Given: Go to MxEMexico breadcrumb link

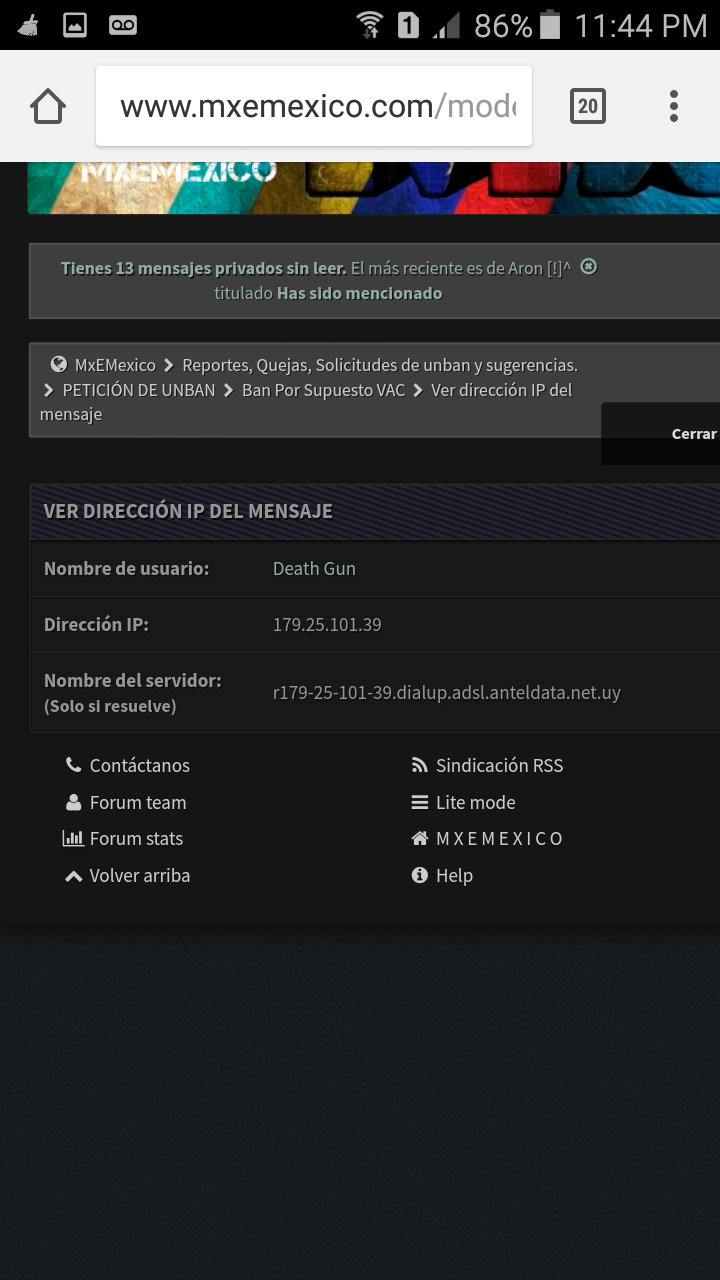Looking at the screenshot, I should (115, 365).
